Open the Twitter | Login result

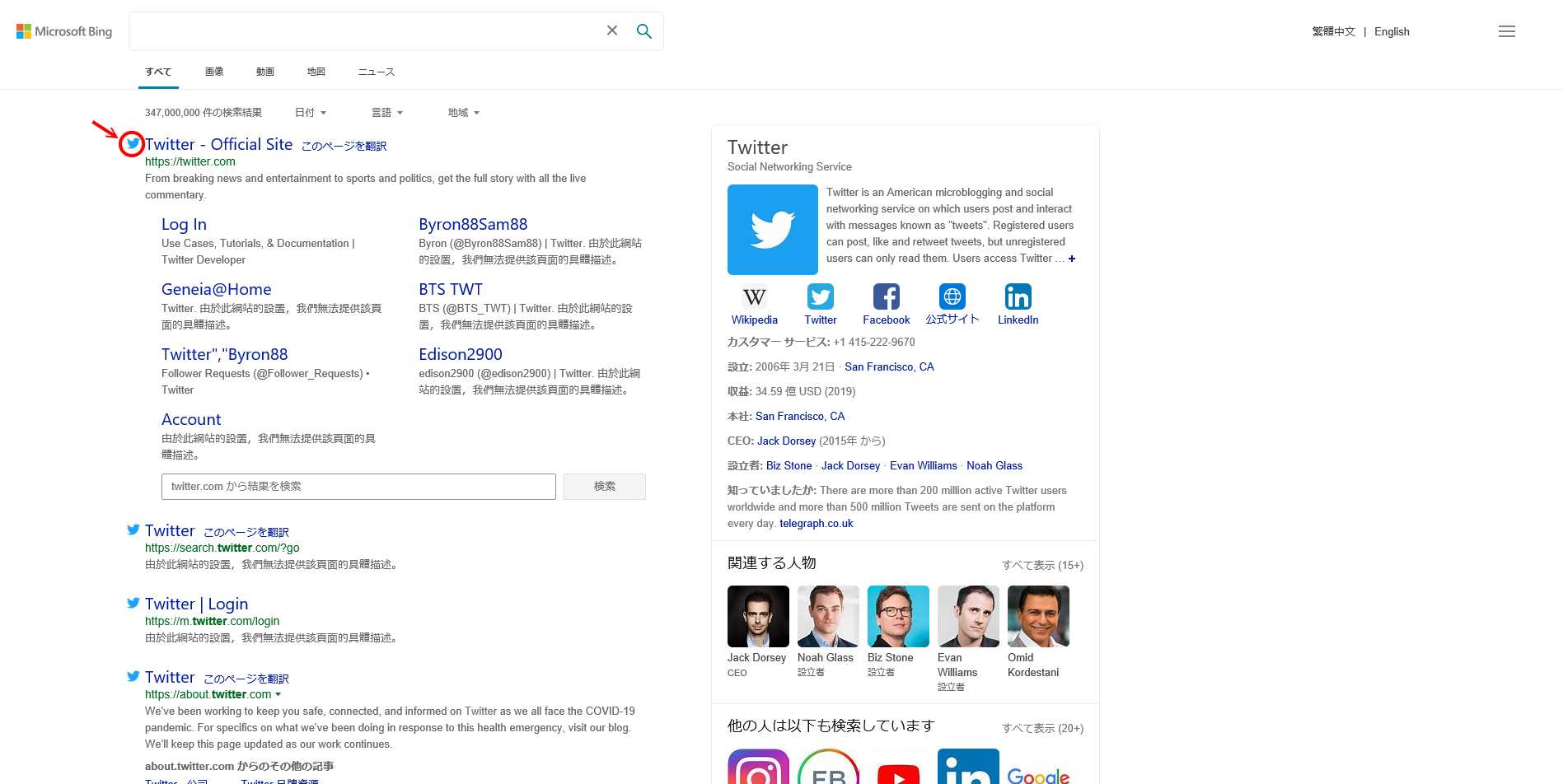point(196,604)
